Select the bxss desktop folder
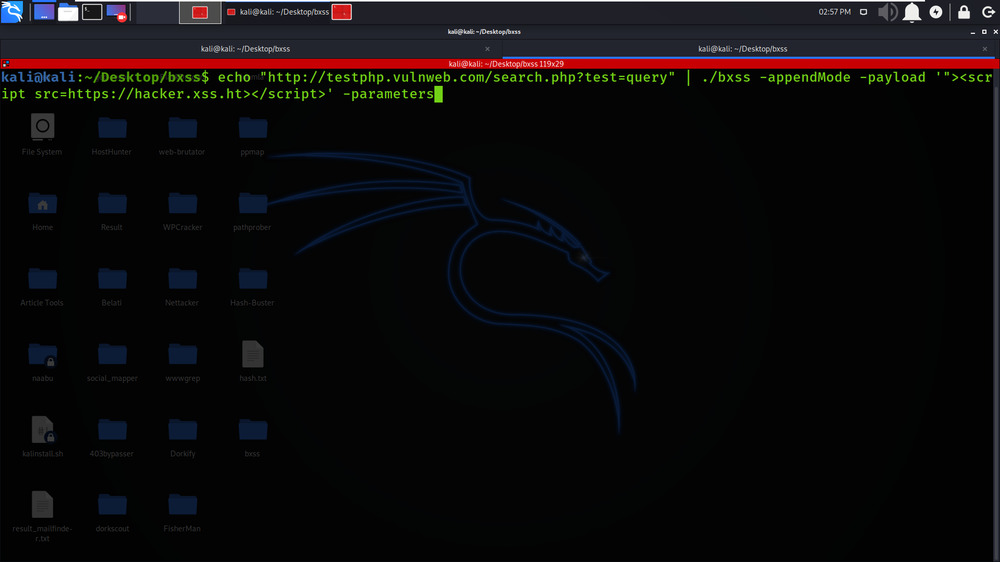 [x=253, y=436]
